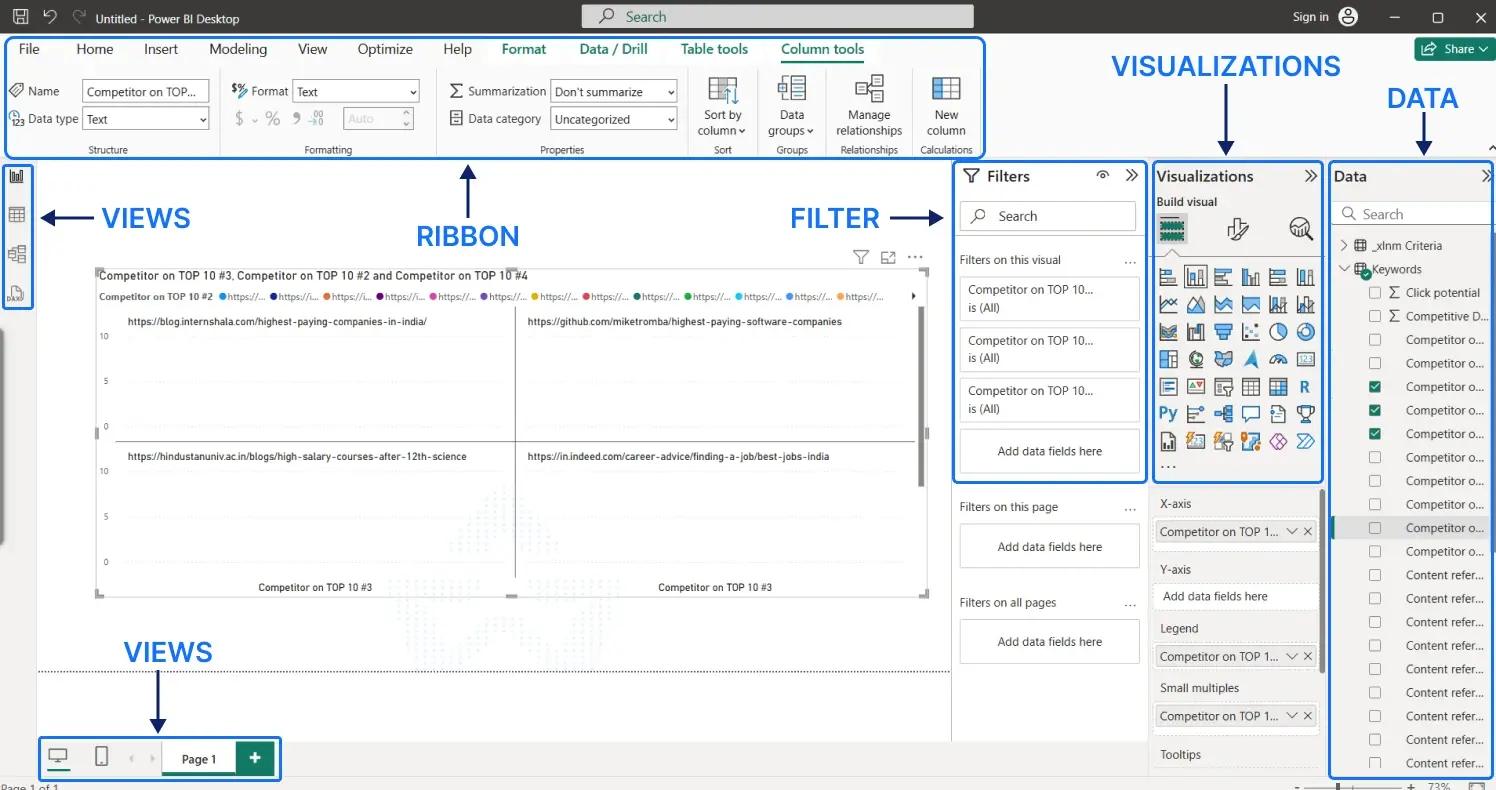This screenshot has height=790, width=1496.
Task: Uncheck a selected Competitor on TOP field
Action: tap(1375, 386)
